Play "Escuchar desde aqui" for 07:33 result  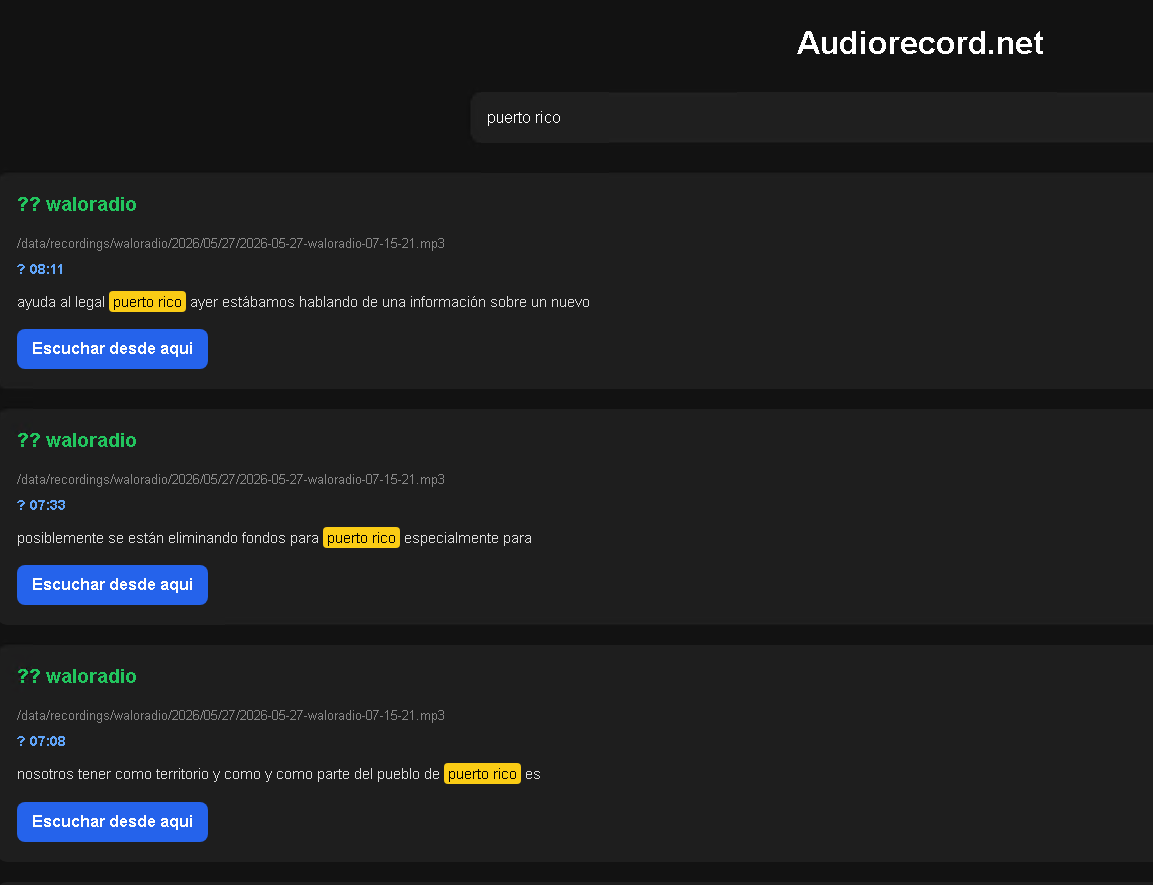(x=113, y=584)
